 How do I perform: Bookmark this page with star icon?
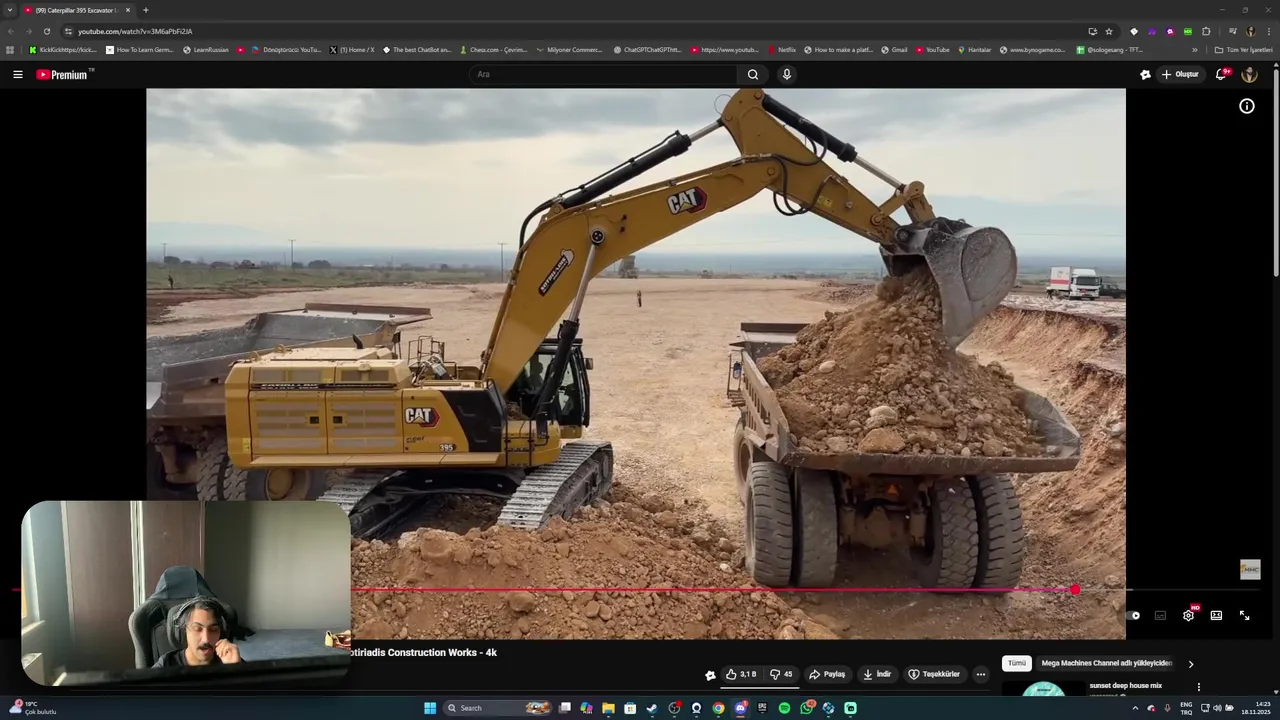coord(1109,31)
